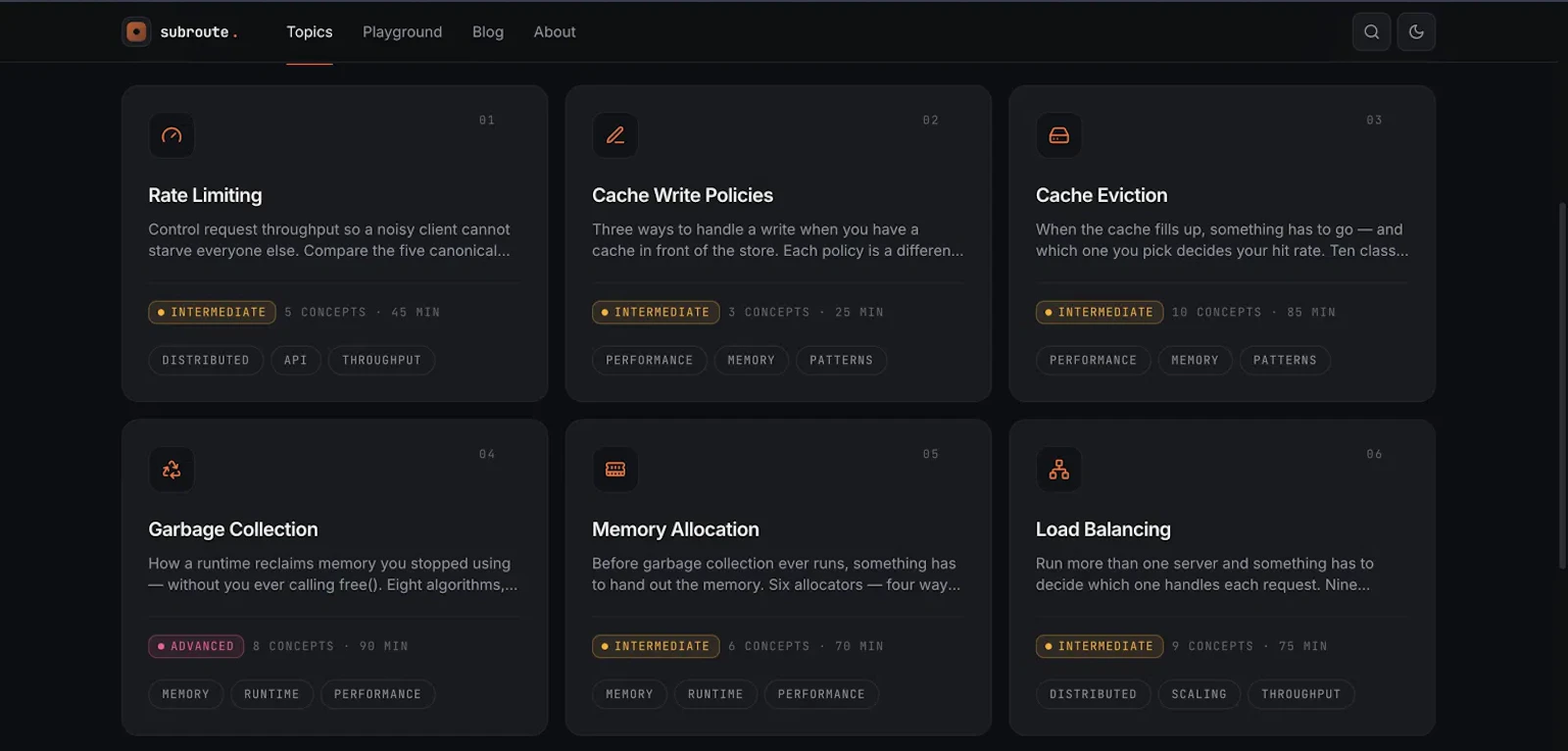Viewport: 1568px width, 751px height.
Task: Select PATTERNS tag on Cache Eviction card
Action: pos(1285,360)
